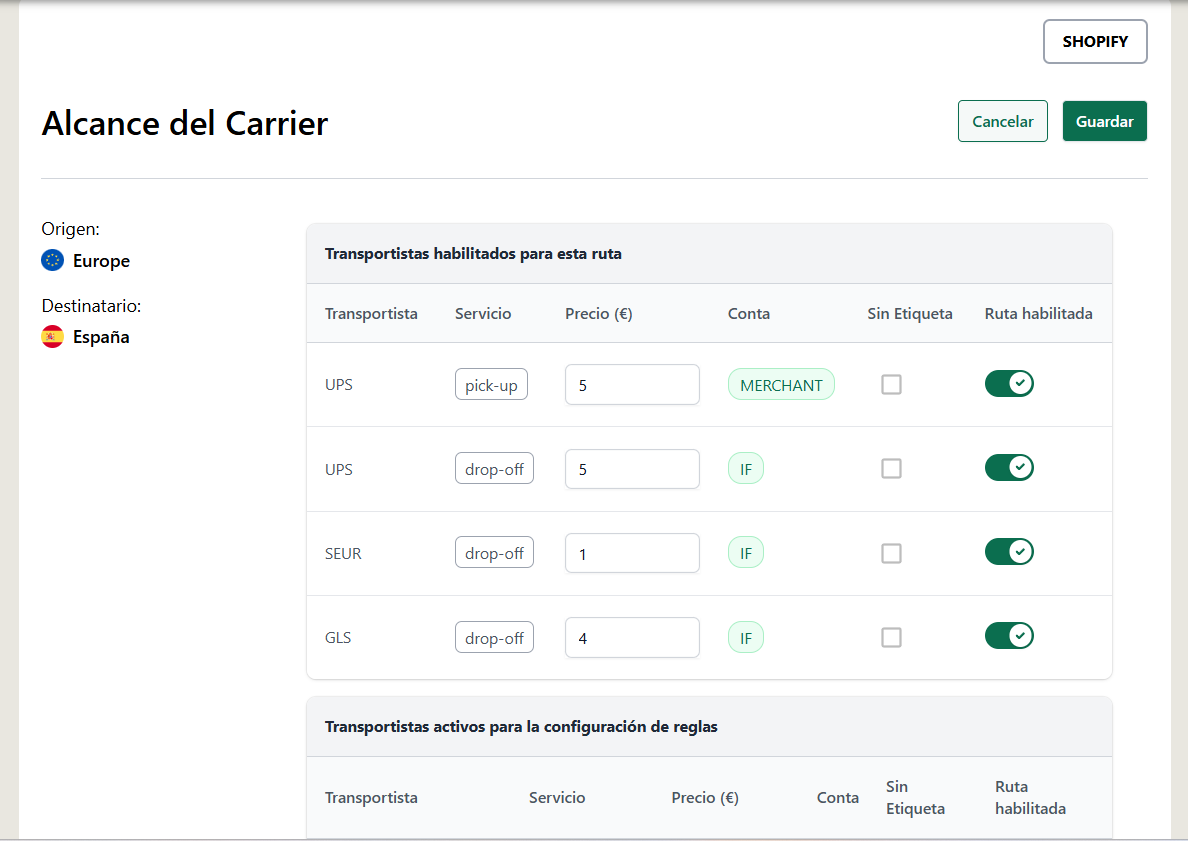Click Ruta habilitada header in the rules table

point(1030,798)
